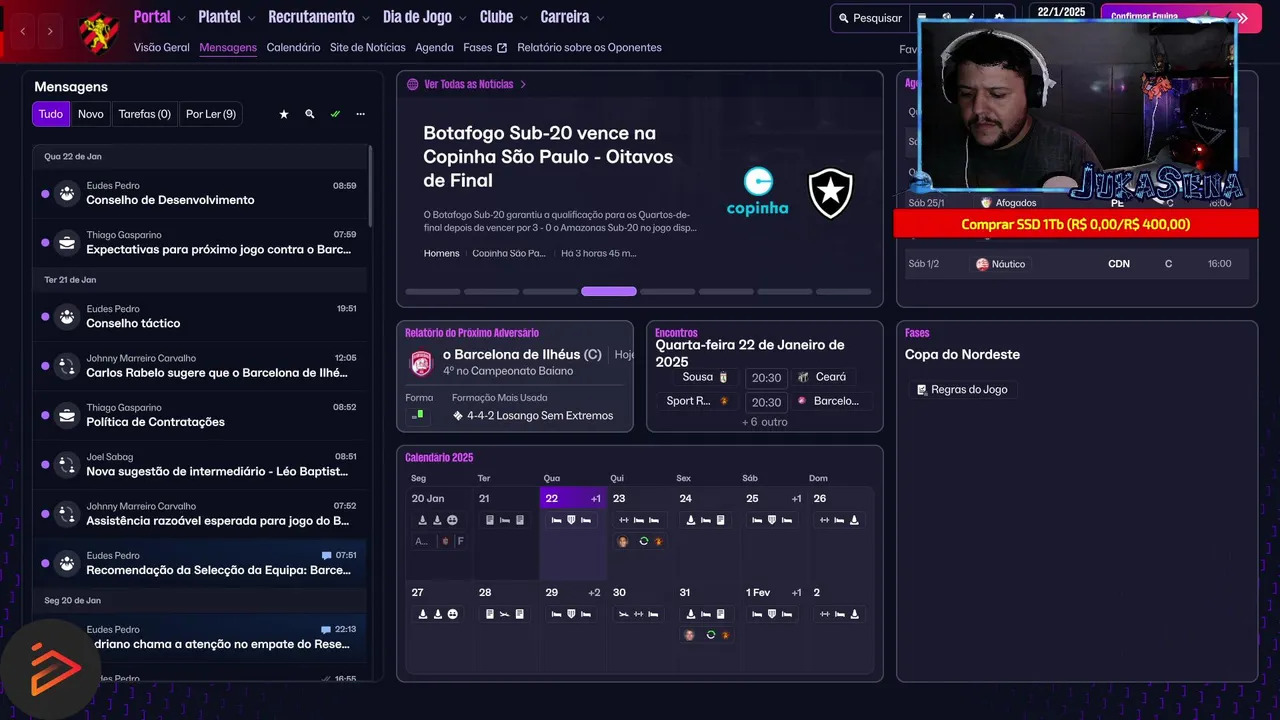Filter messages by Tudo
The height and width of the screenshot is (720, 1280).
tap(51, 114)
